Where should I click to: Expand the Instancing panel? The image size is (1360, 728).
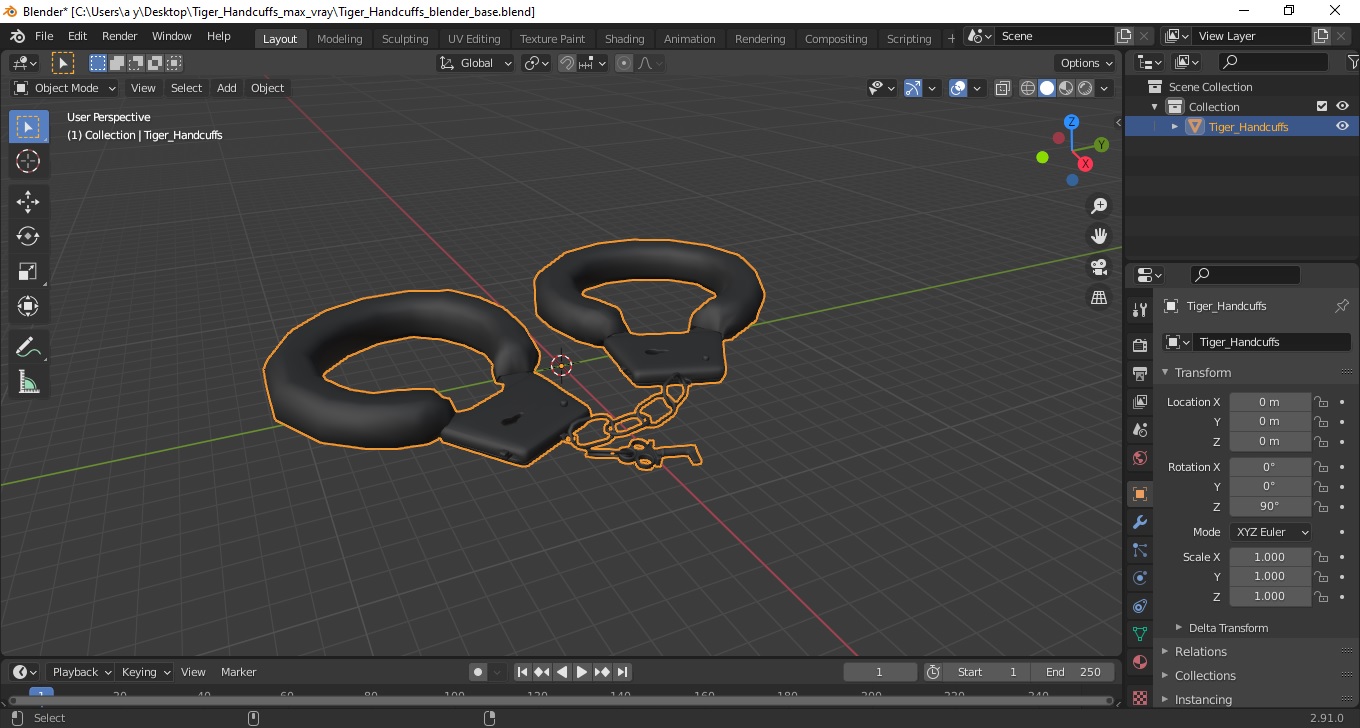coord(1203,699)
